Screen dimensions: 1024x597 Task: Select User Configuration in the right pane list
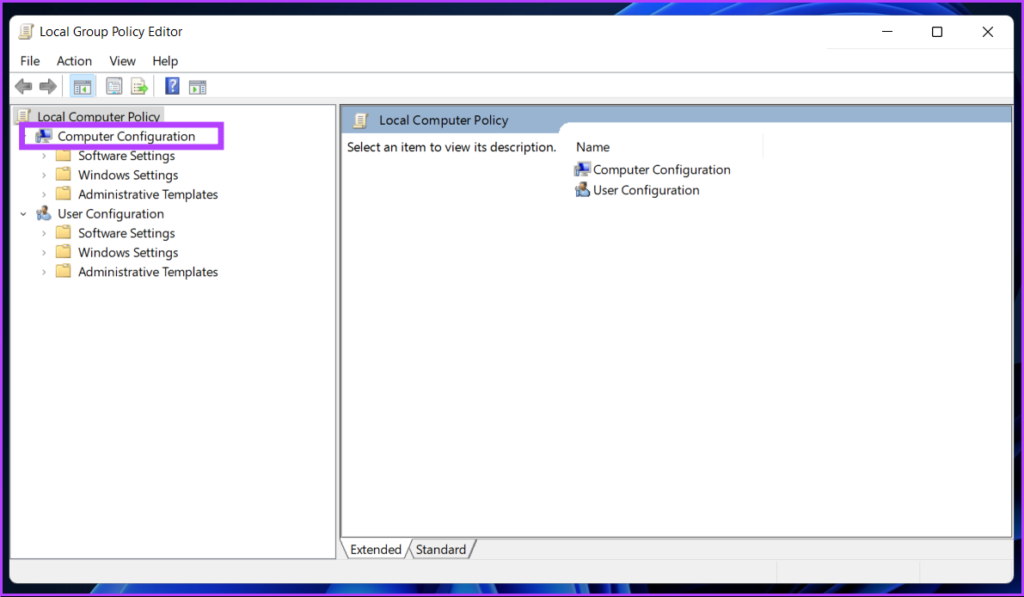[645, 190]
